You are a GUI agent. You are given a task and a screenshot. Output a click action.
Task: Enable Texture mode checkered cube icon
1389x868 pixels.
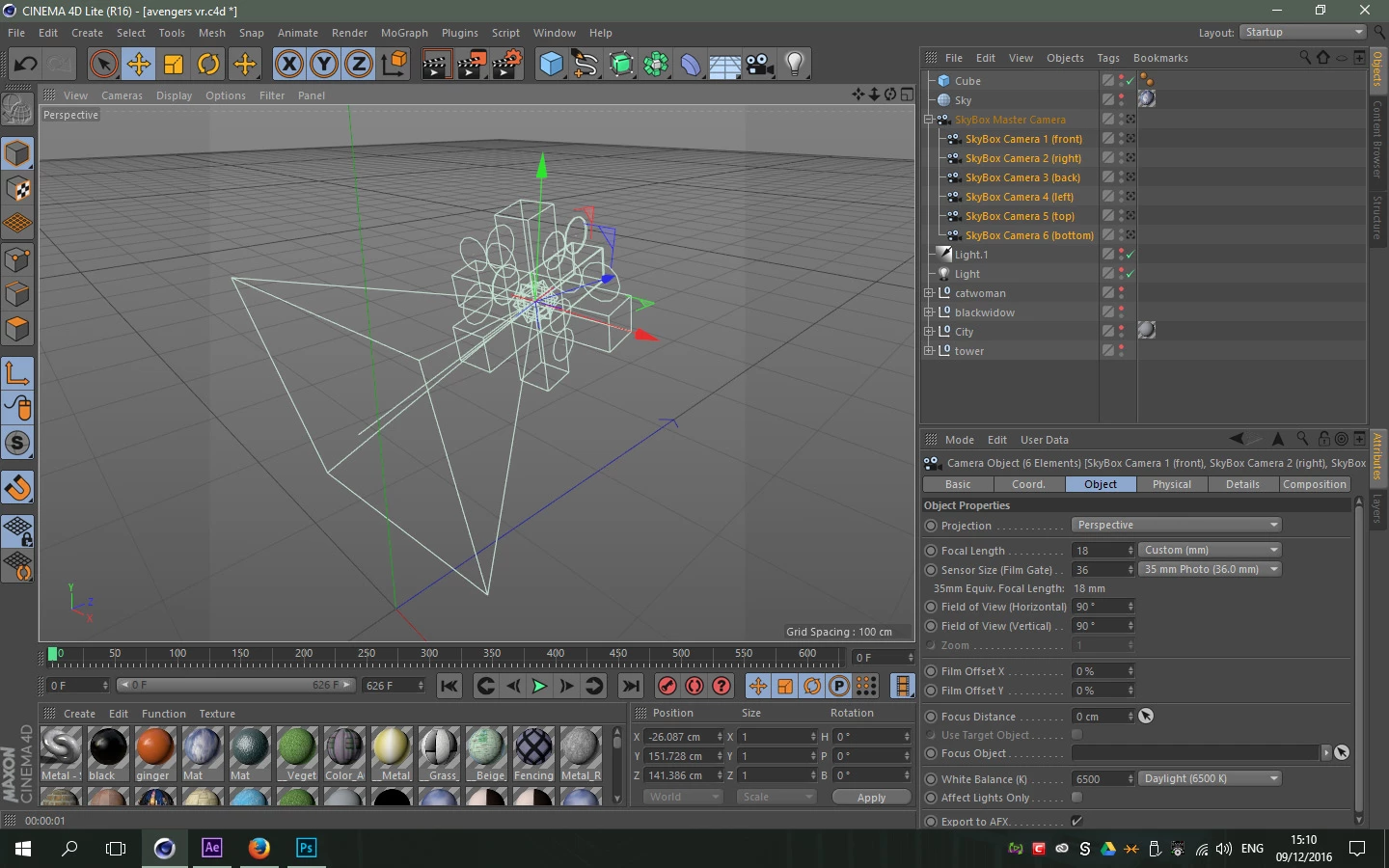coord(17,189)
